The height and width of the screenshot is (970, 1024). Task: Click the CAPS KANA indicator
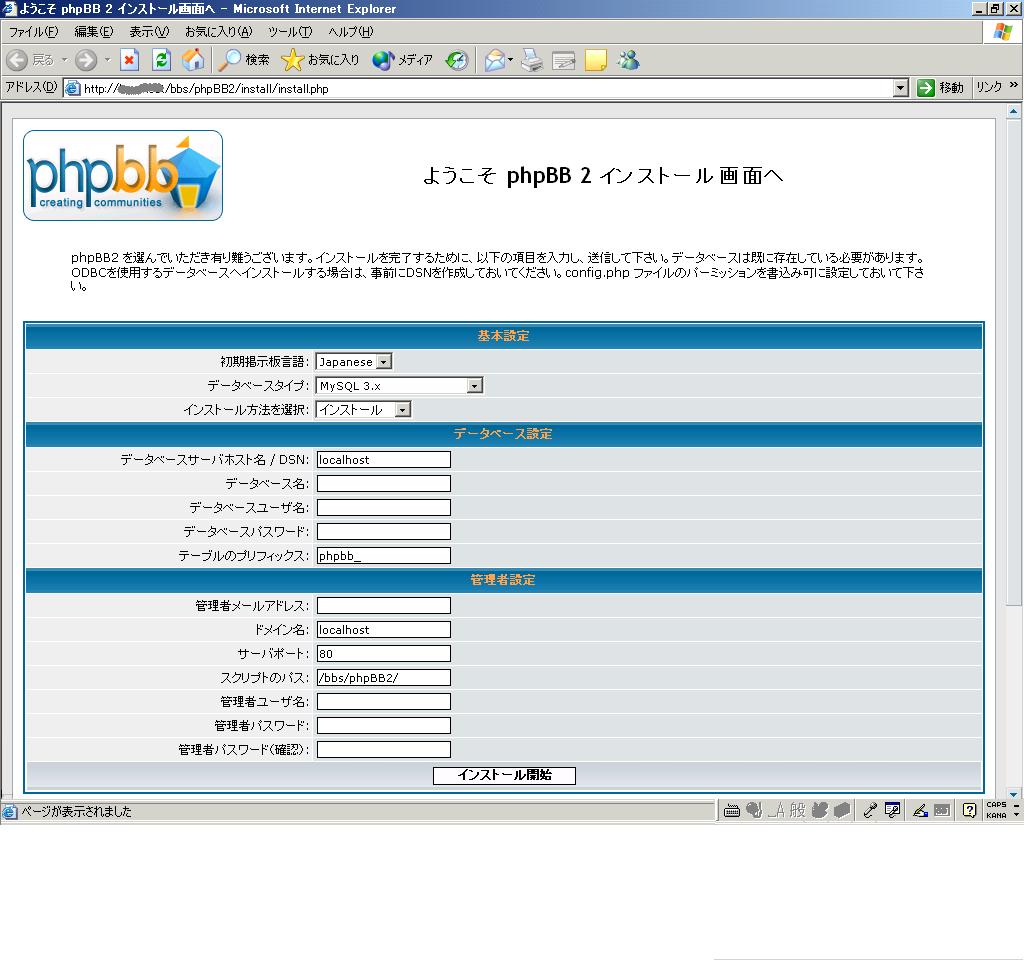[x=997, y=810]
